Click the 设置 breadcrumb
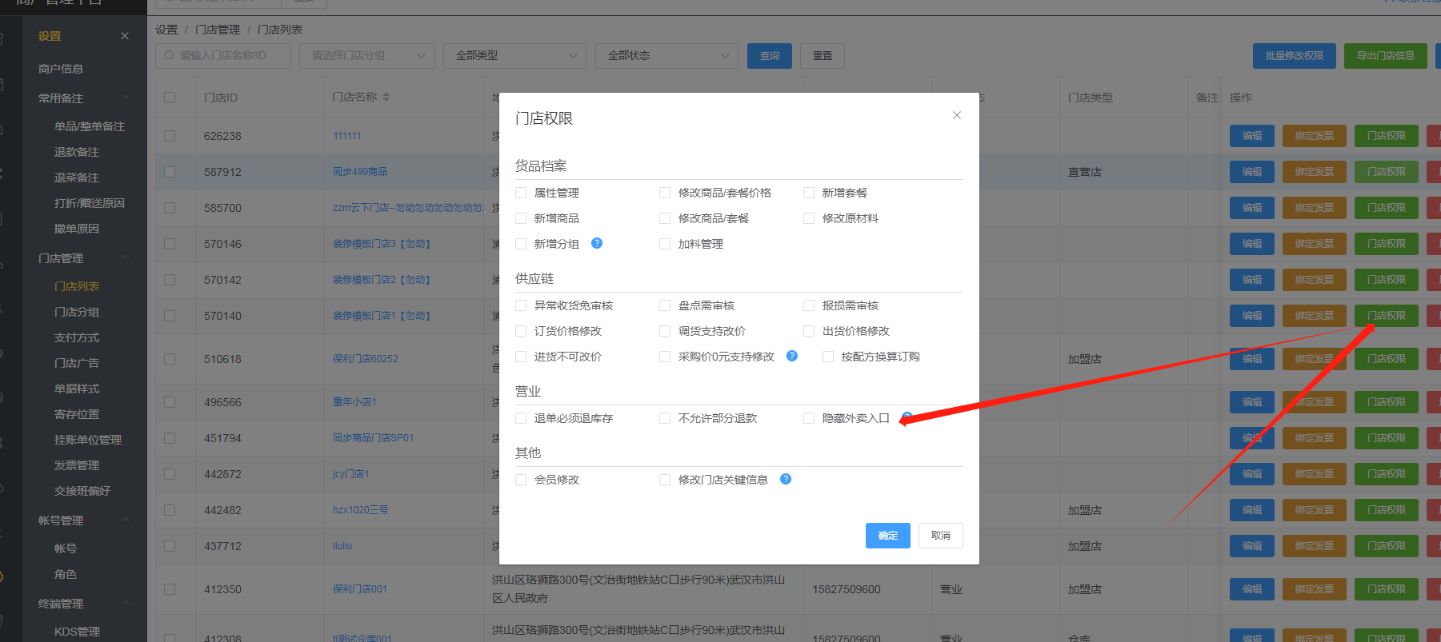1441x642 pixels. (166, 30)
